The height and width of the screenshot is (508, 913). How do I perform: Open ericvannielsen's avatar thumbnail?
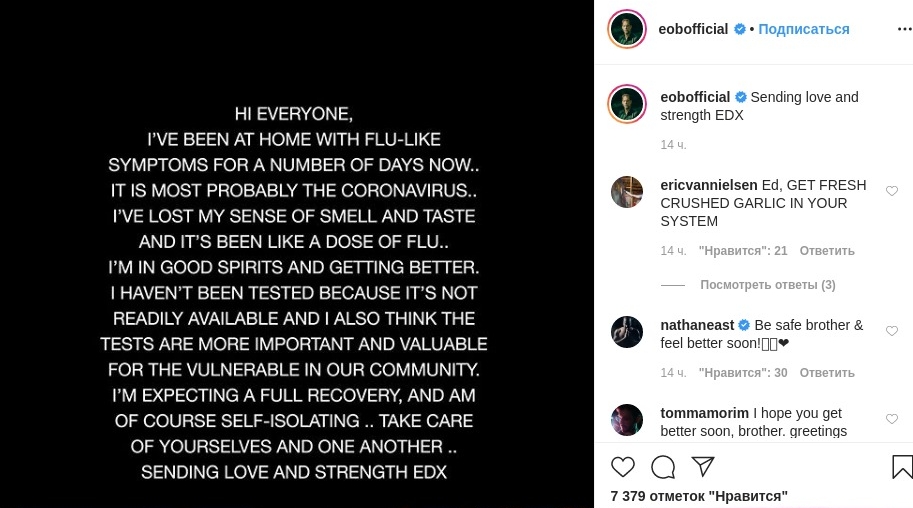(x=627, y=192)
